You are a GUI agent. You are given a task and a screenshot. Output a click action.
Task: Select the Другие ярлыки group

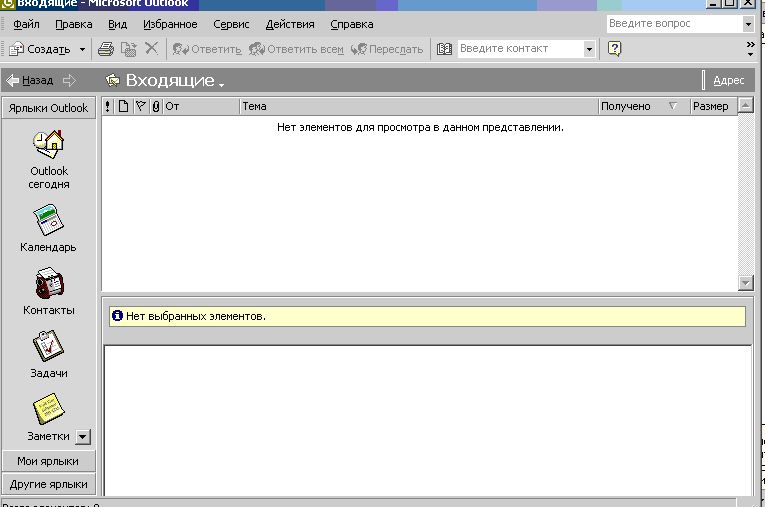pyautogui.click(x=48, y=484)
